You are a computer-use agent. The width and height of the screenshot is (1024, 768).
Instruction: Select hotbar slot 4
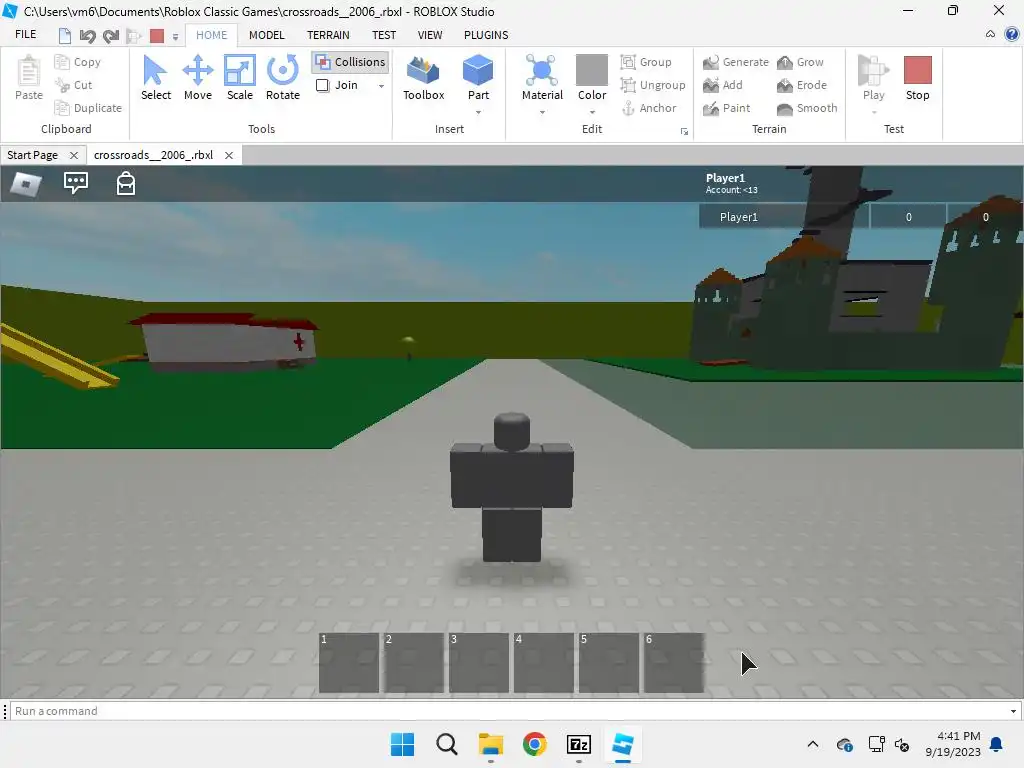[x=543, y=663]
